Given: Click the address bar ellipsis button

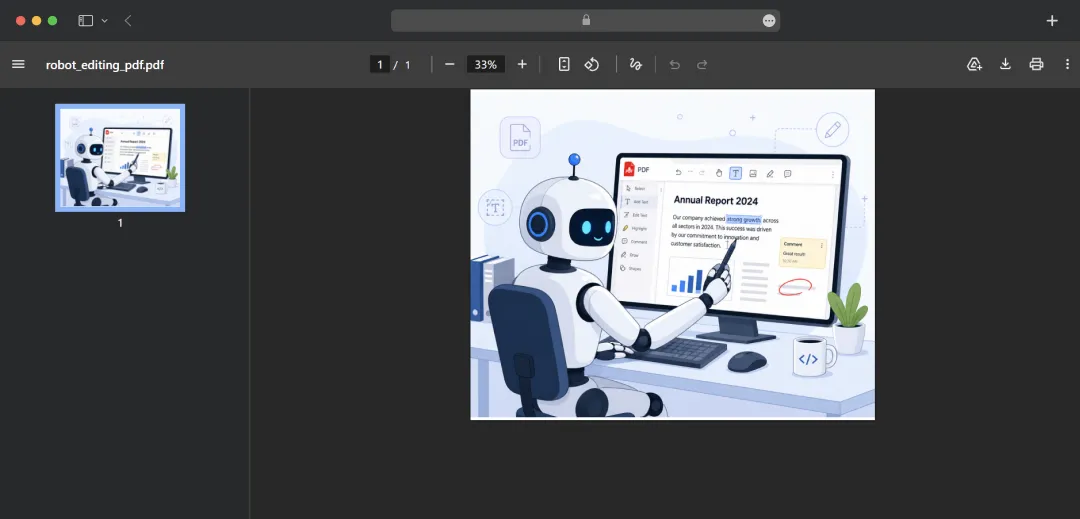Looking at the screenshot, I should 769,21.
